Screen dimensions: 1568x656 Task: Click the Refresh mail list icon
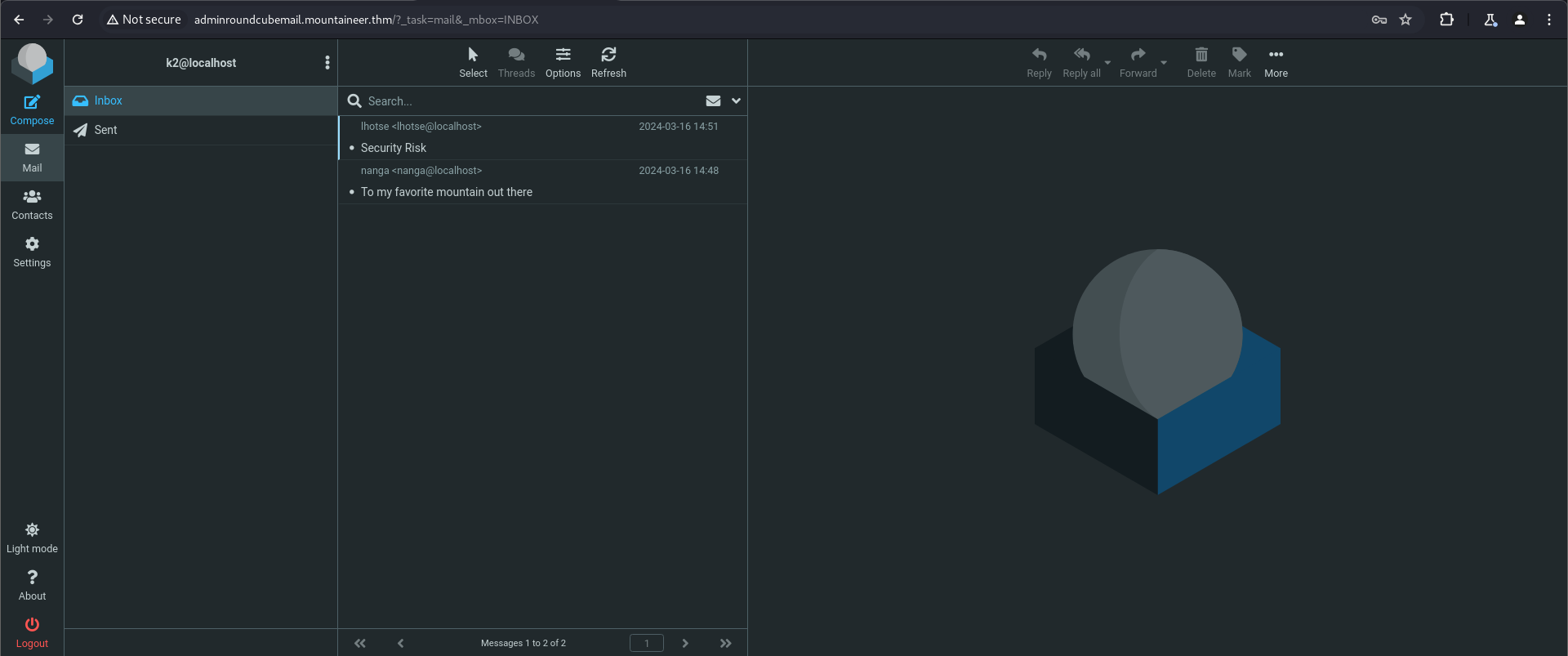[608, 62]
